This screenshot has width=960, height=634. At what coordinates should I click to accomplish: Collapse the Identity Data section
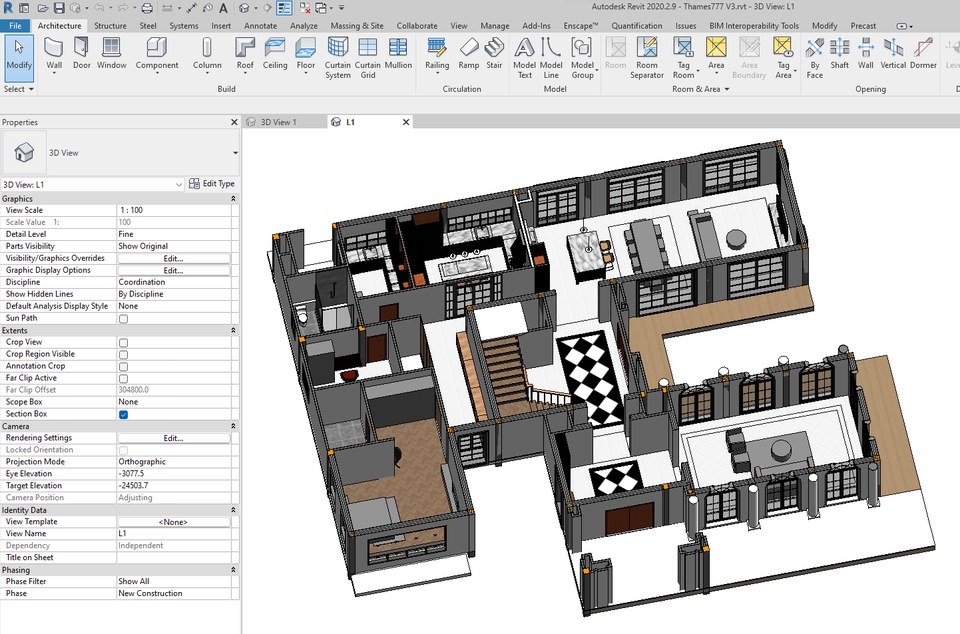pyautogui.click(x=233, y=510)
